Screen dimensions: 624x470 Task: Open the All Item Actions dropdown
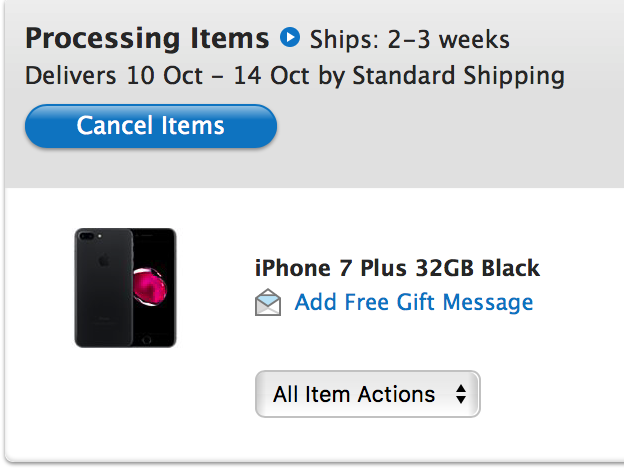click(368, 394)
